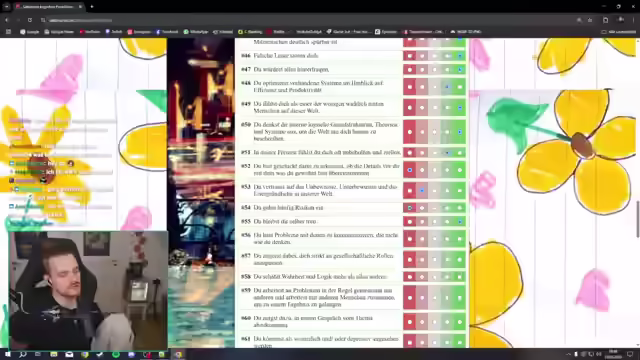Open the green Spotify icon in taskbar

116,354
